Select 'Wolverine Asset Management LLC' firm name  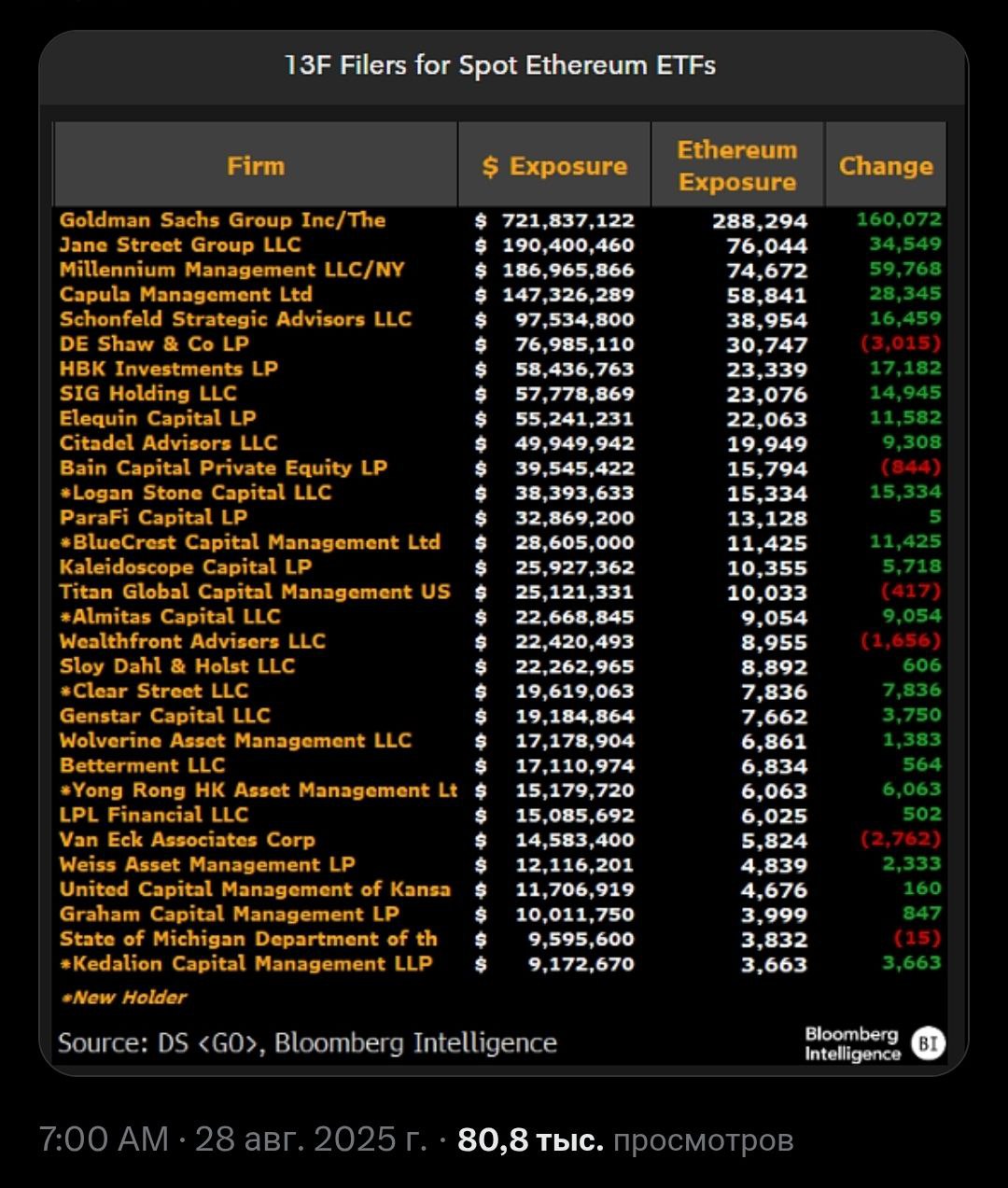coord(235,740)
